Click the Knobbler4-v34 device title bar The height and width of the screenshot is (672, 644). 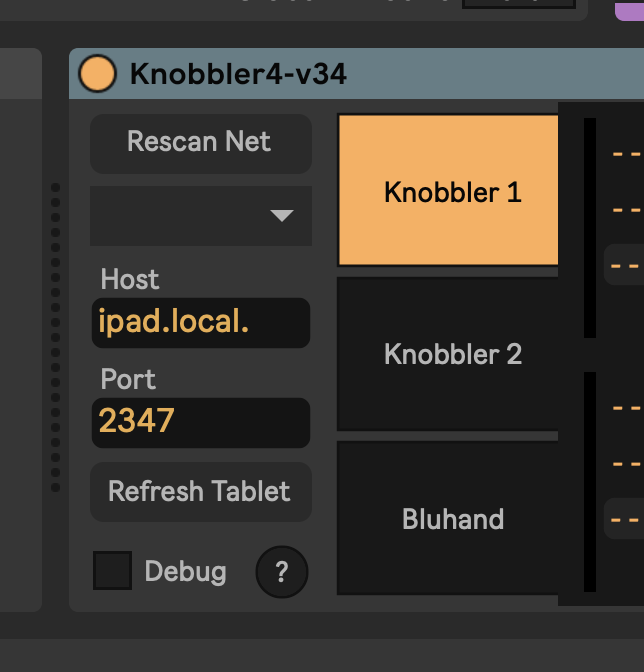400,74
